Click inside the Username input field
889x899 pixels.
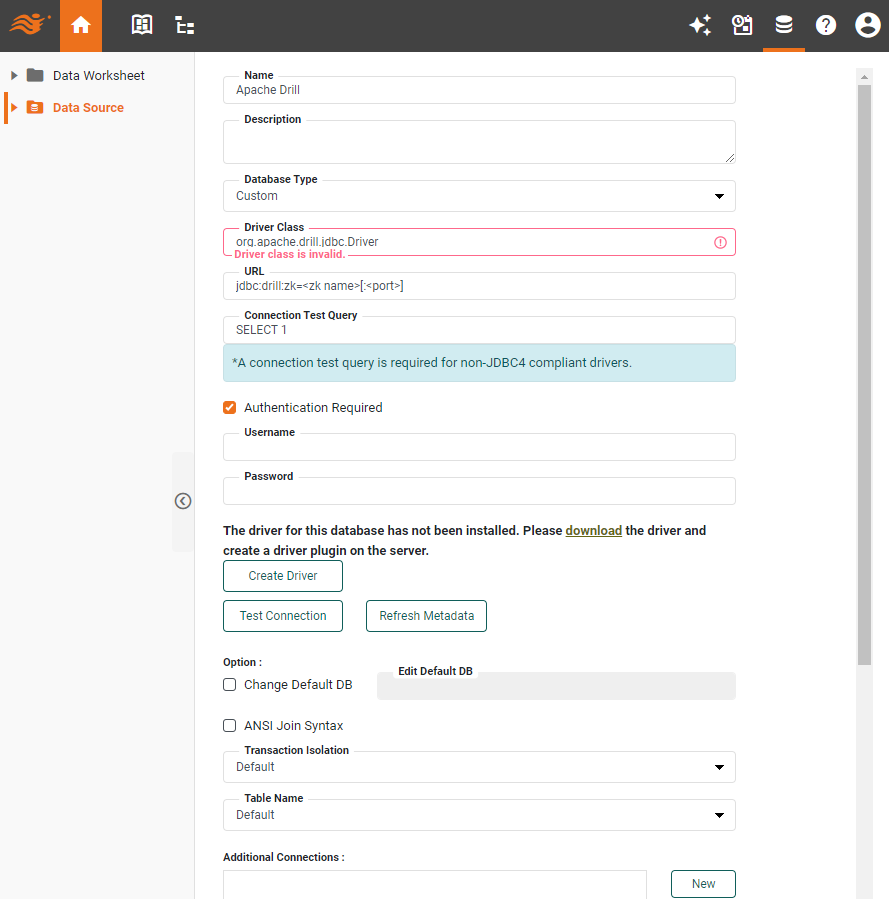pyautogui.click(x=478, y=446)
